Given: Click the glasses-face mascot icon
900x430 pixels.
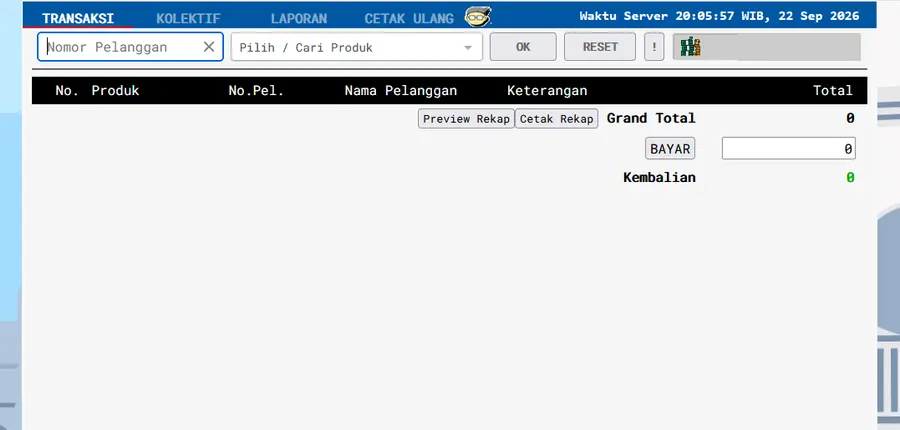Looking at the screenshot, I should (478, 17).
